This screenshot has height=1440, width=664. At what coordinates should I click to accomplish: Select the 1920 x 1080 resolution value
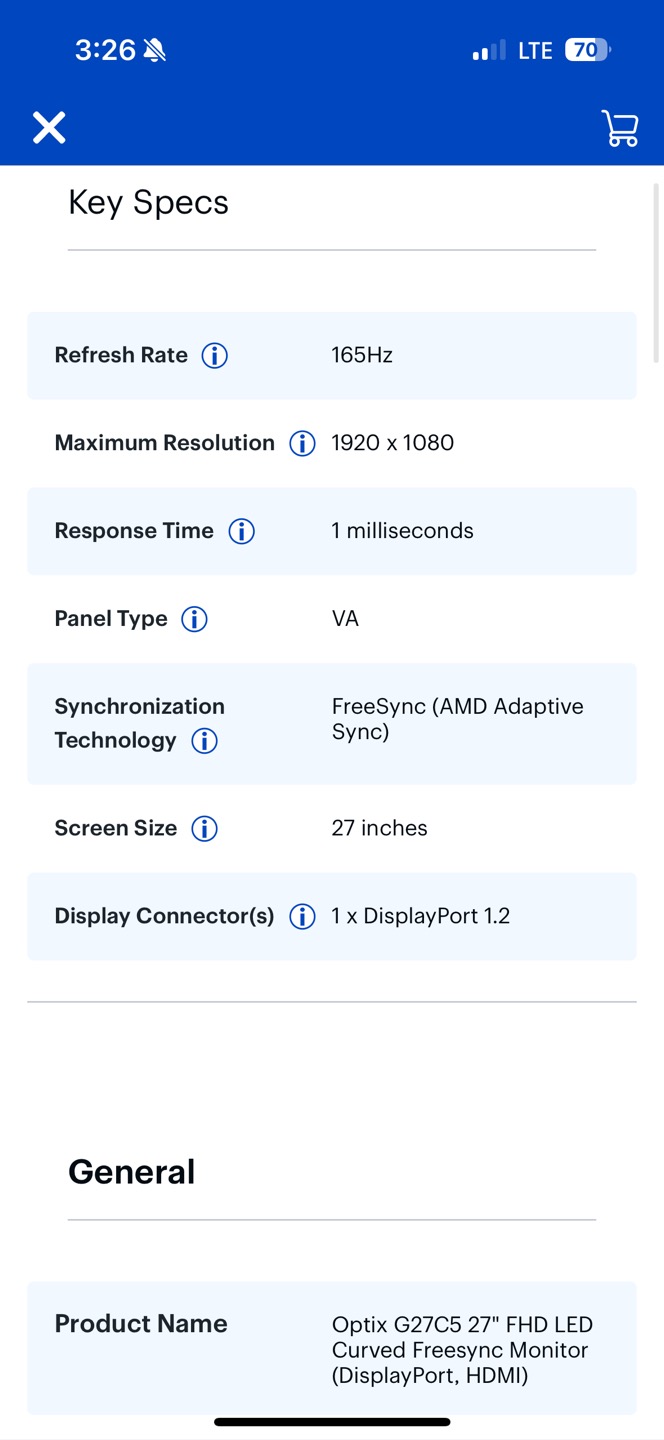click(x=393, y=443)
